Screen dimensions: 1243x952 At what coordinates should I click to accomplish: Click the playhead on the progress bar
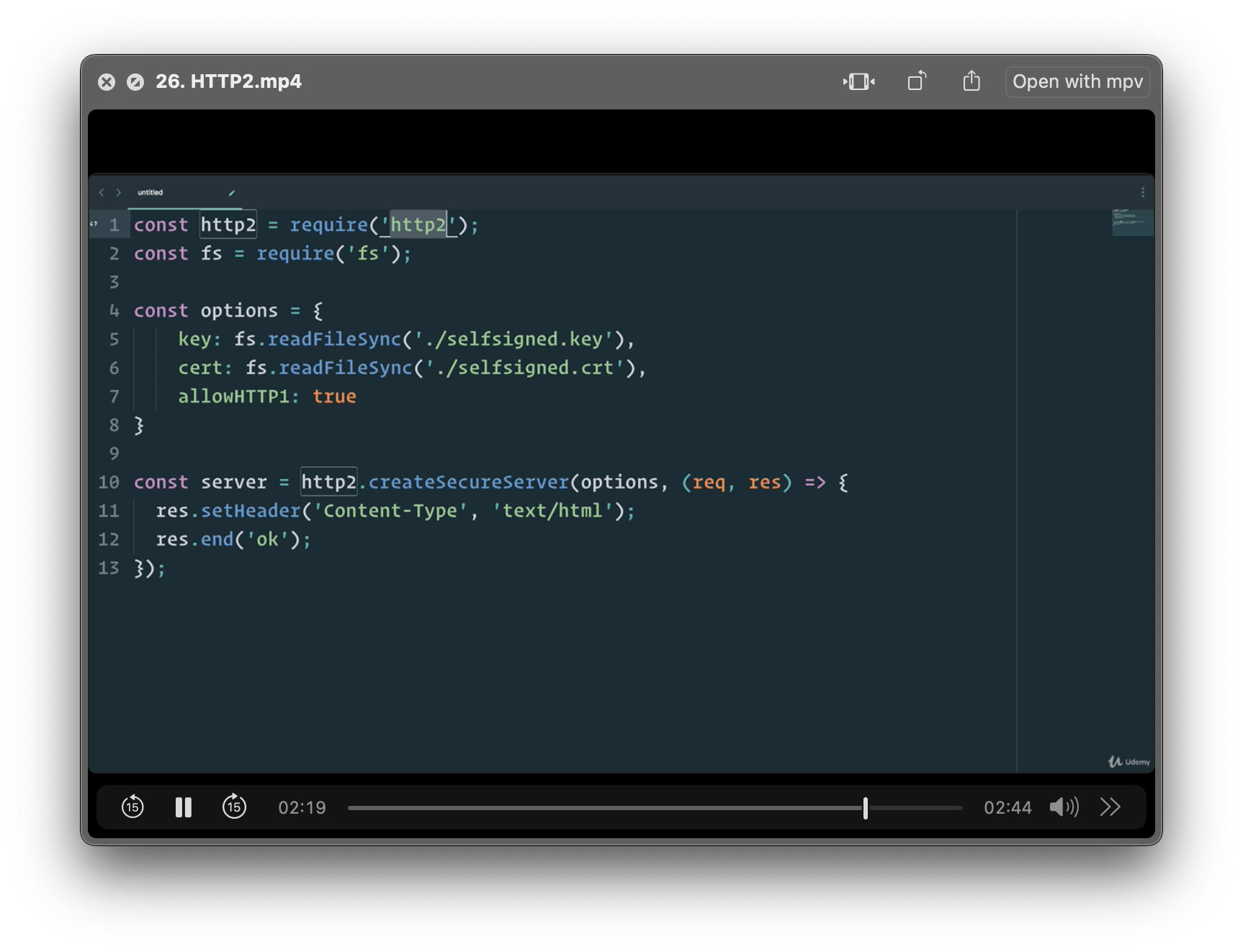coord(865,808)
